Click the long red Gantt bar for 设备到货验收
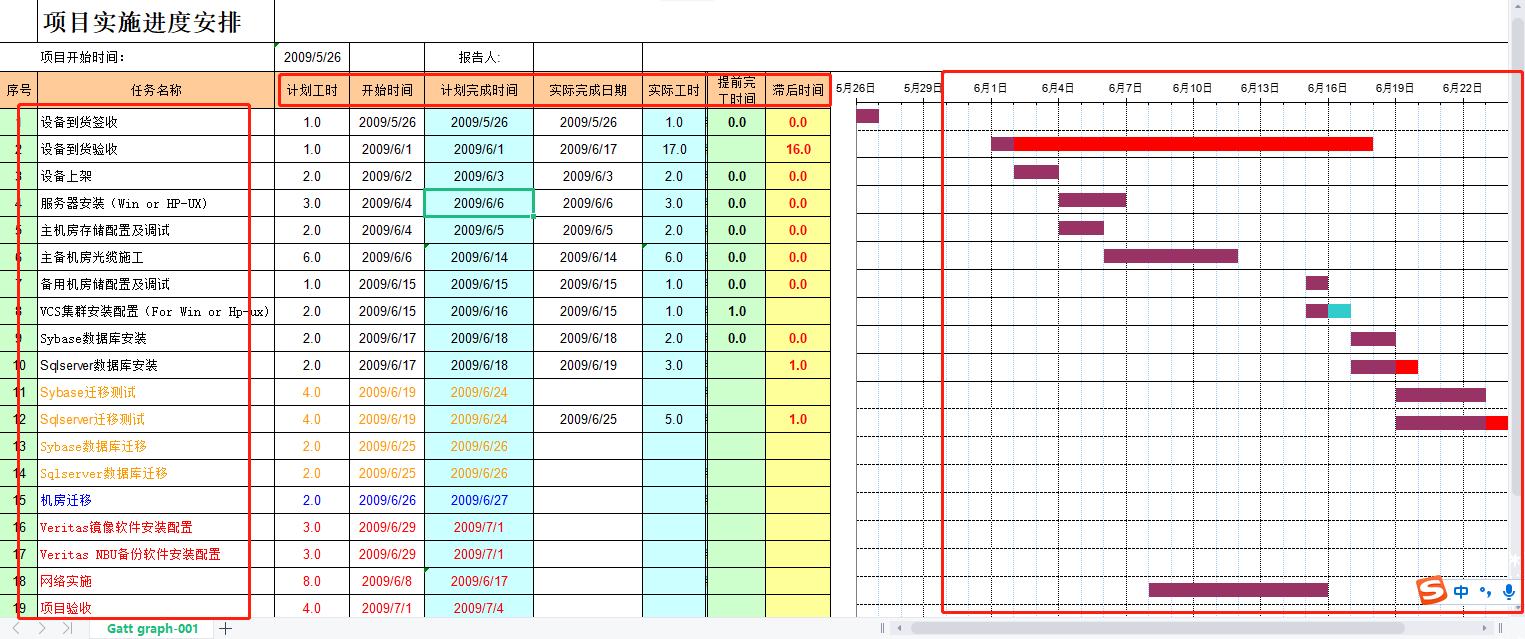Screen dimensions: 1525x639 1193,144
